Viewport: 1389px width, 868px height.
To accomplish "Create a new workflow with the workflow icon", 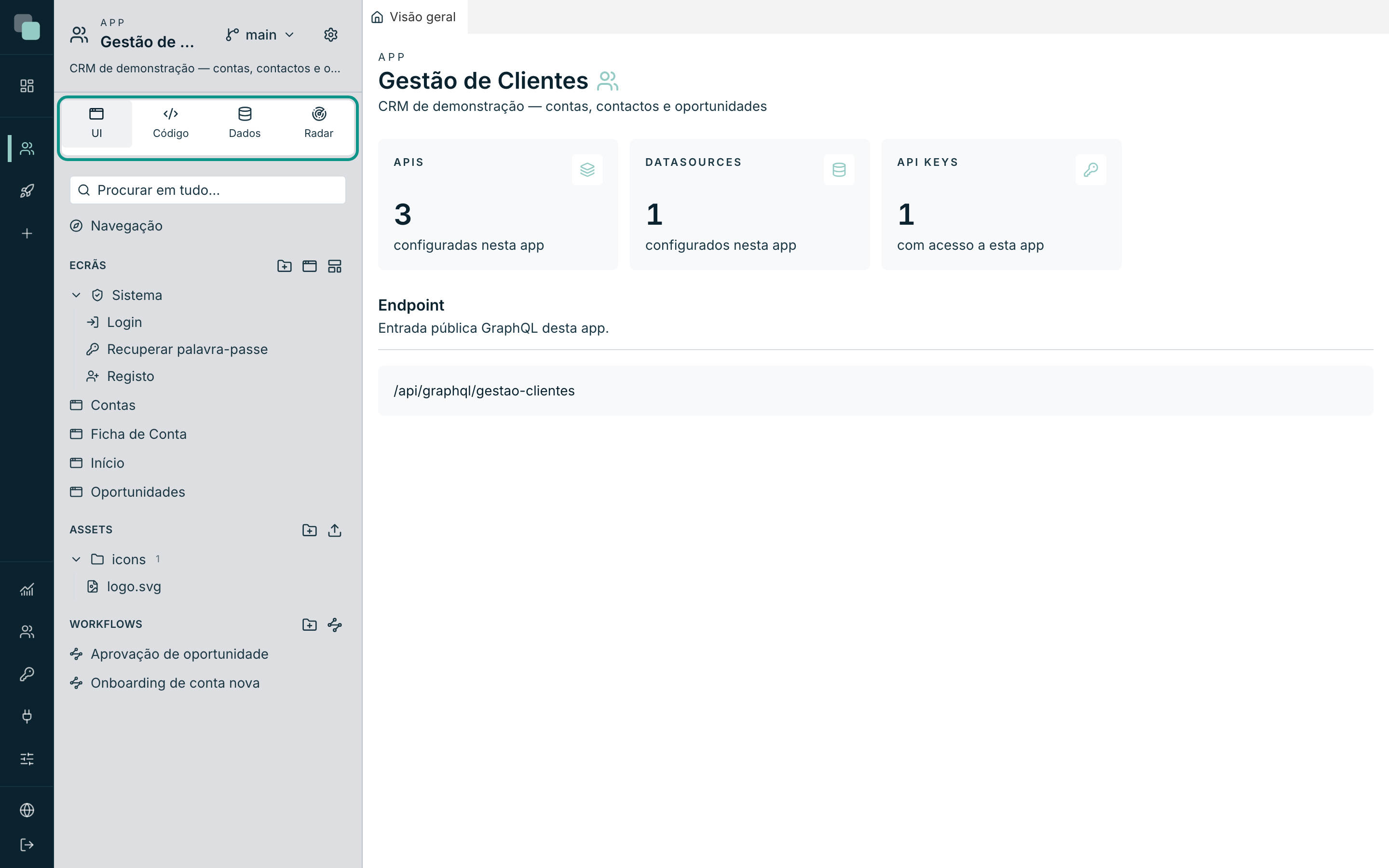I will coord(335,624).
